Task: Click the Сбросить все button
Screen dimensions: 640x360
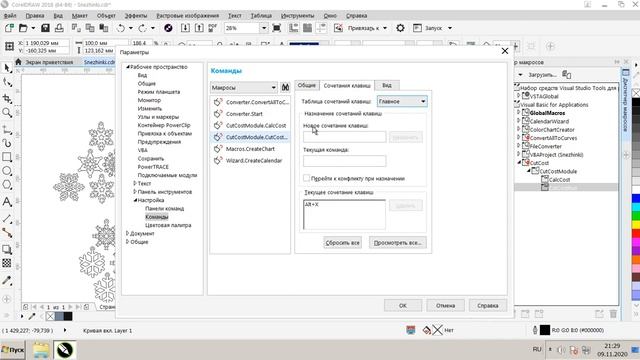Action: click(342, 242)
